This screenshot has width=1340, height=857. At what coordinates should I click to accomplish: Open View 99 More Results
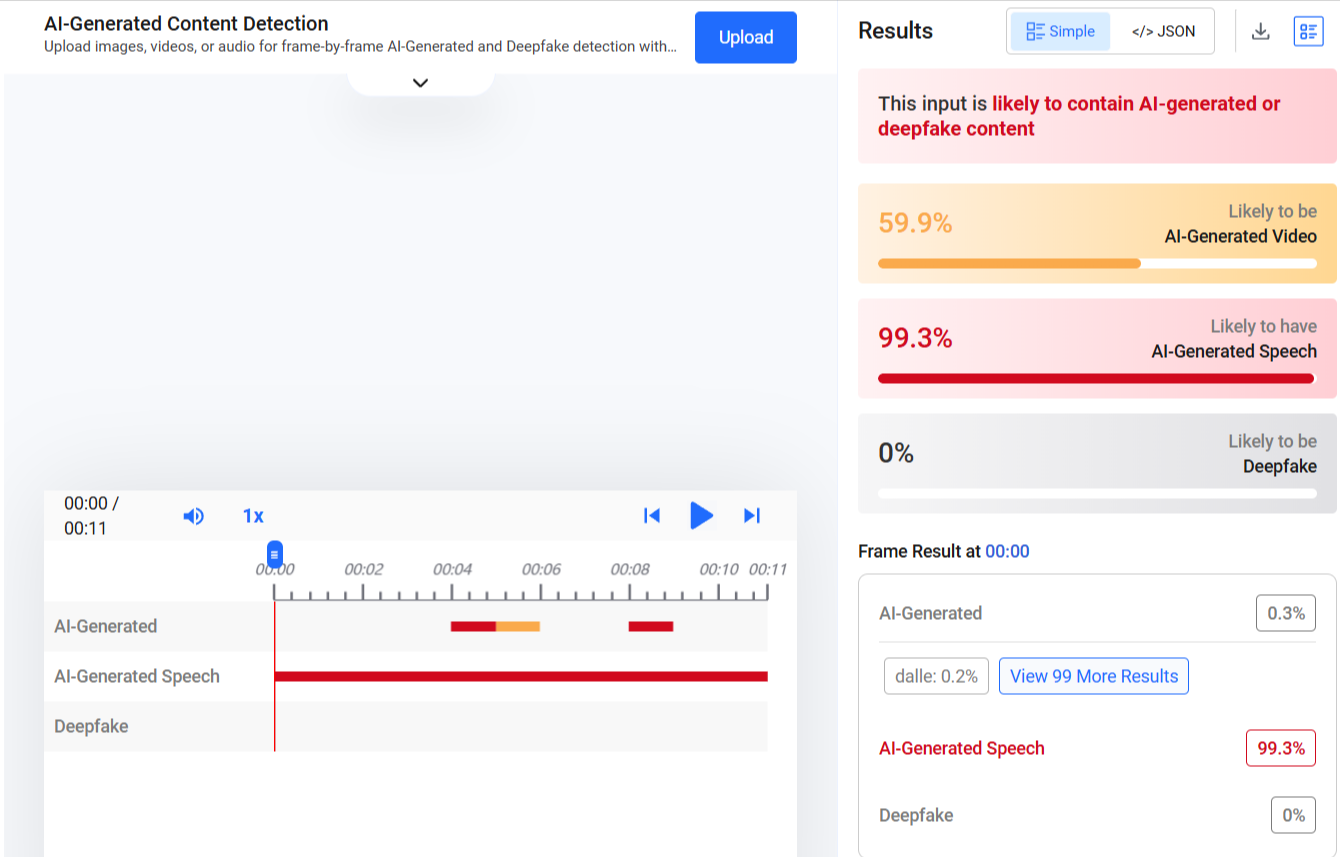click(1094, 676)
